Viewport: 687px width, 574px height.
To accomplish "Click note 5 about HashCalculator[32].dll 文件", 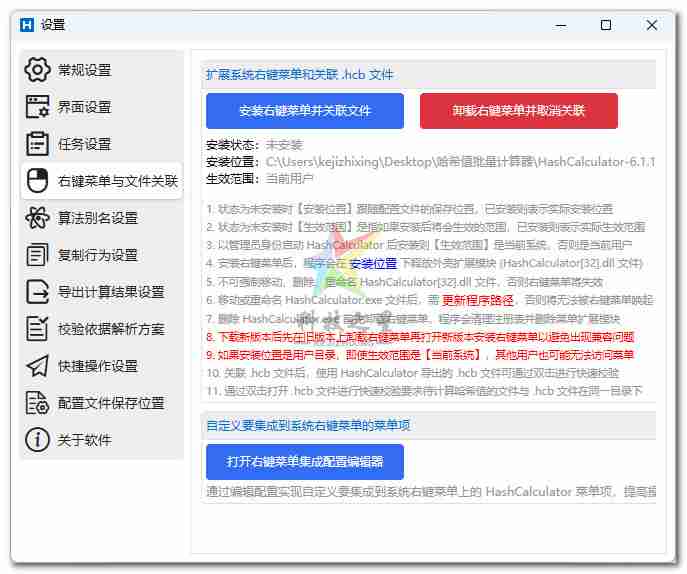I will click(x=405, y=282).
